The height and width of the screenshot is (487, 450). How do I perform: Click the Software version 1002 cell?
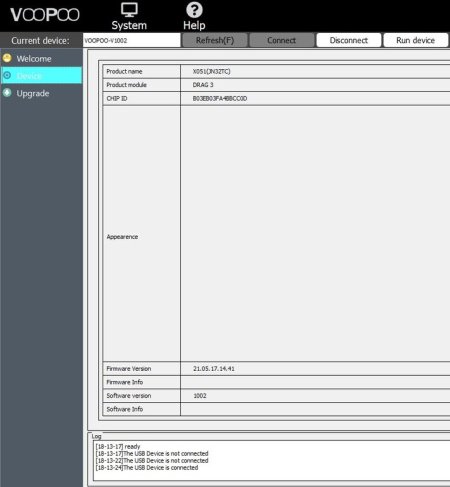point(315,396)
